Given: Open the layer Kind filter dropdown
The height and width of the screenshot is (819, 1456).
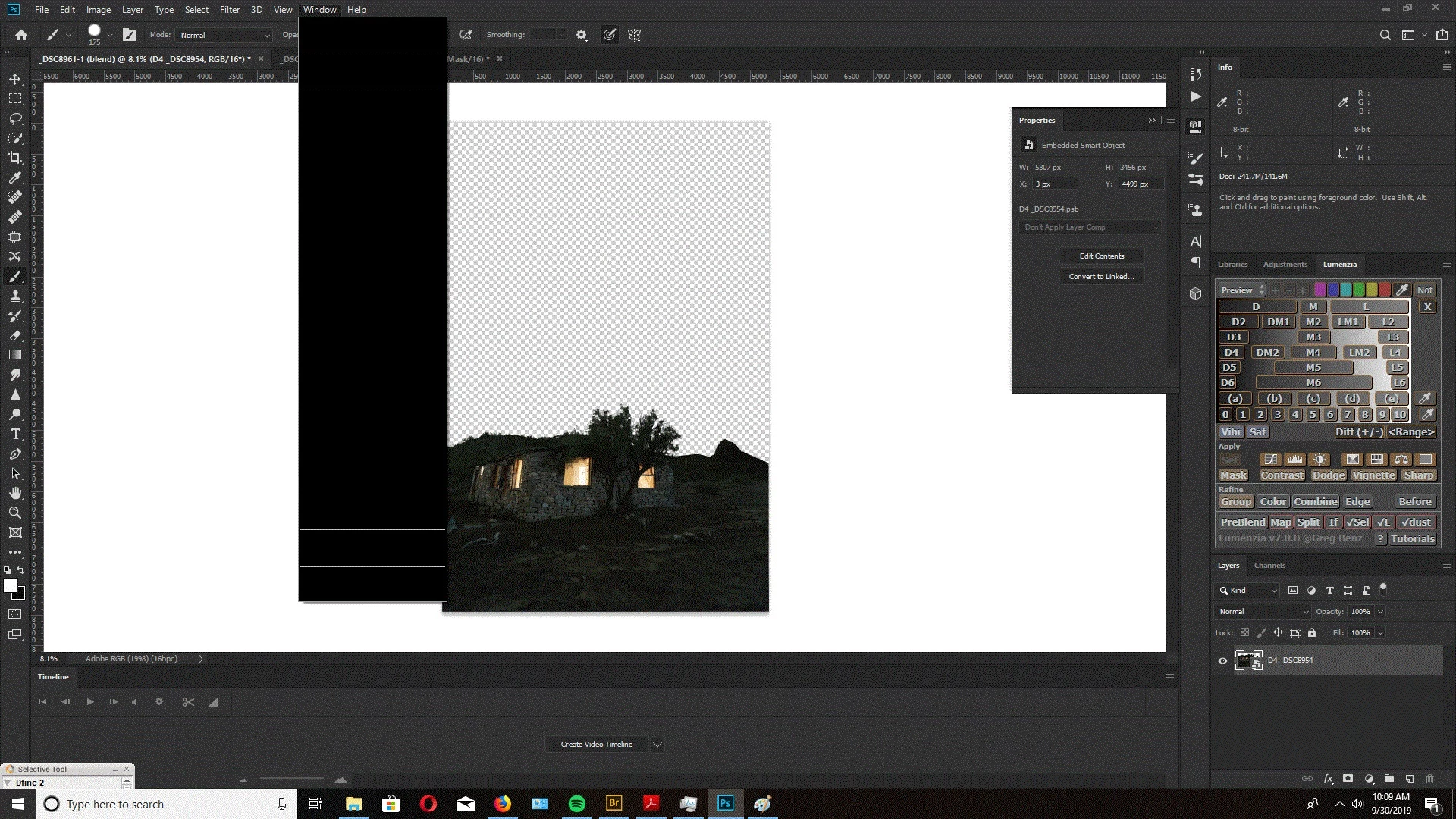Looking at the screenshot, I should (1248, 591).
